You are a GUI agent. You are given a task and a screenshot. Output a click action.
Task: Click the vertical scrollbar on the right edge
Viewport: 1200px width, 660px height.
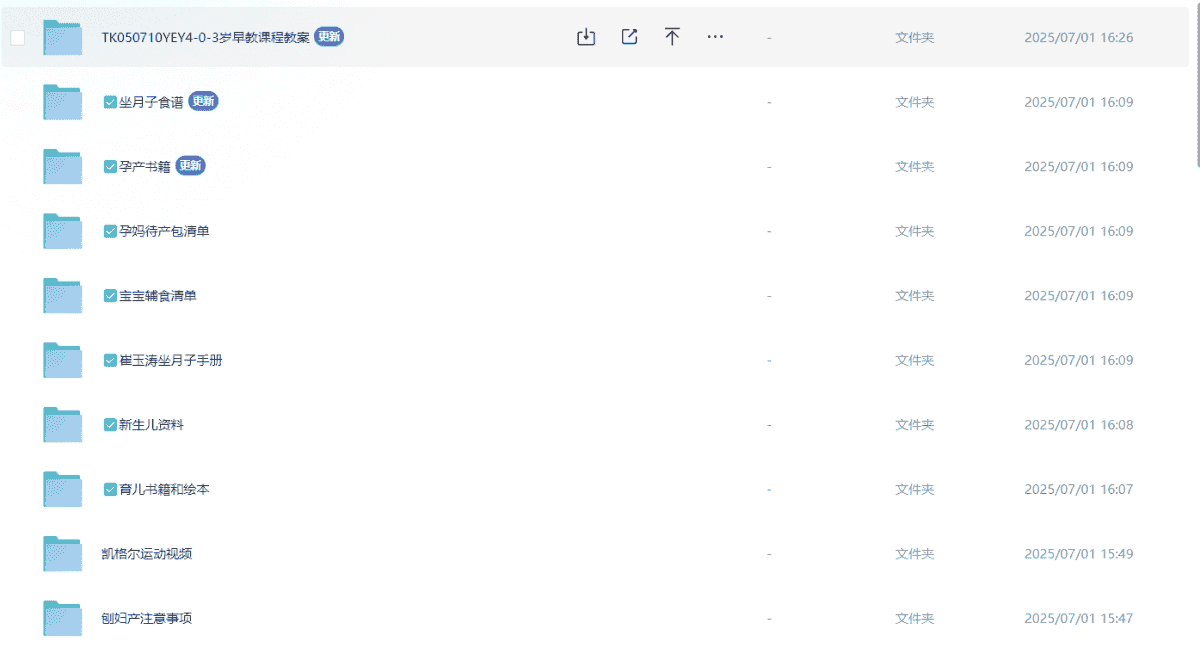pos(1196,85)
